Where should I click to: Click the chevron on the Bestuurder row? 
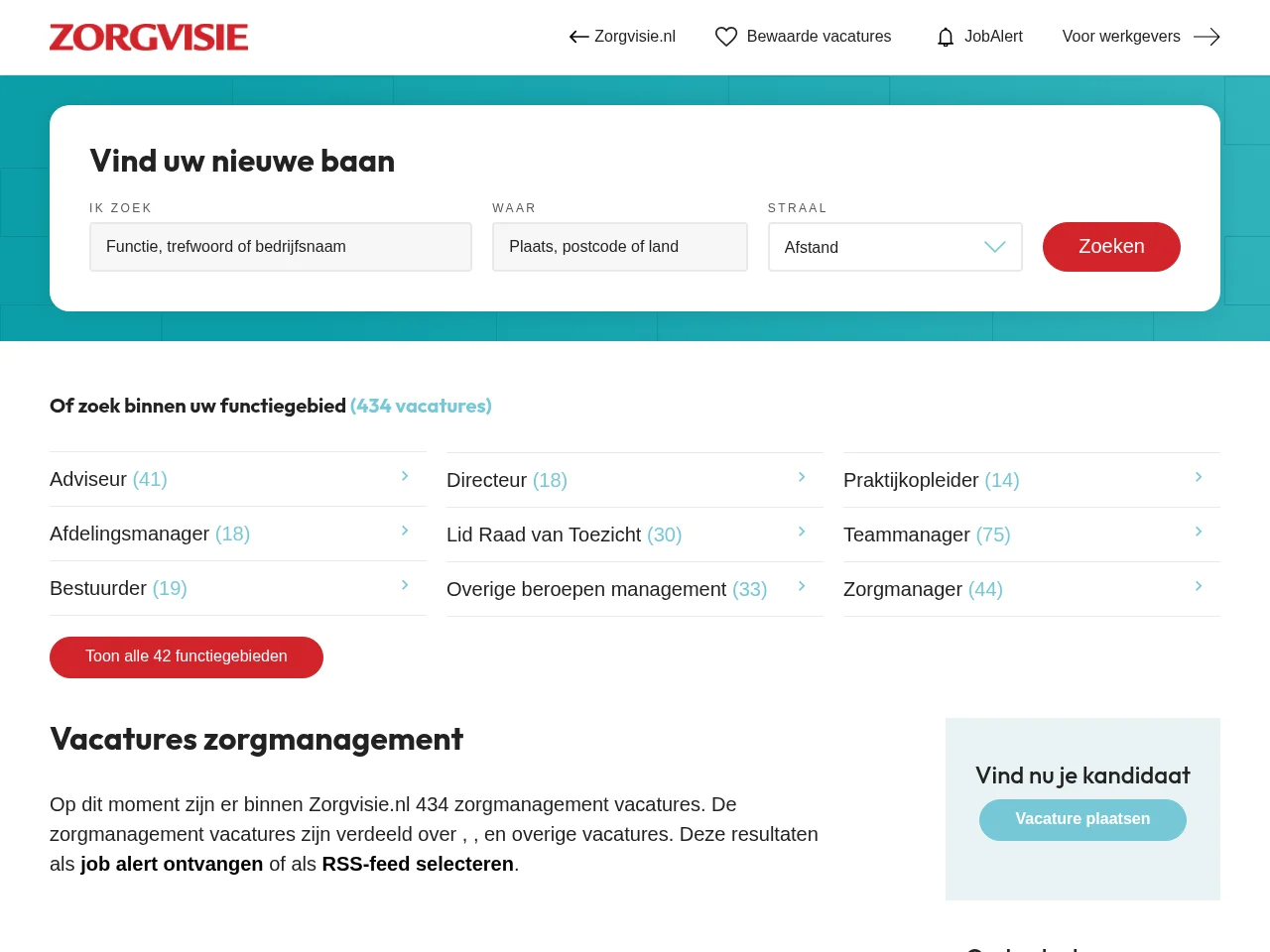tap(405, 585)
